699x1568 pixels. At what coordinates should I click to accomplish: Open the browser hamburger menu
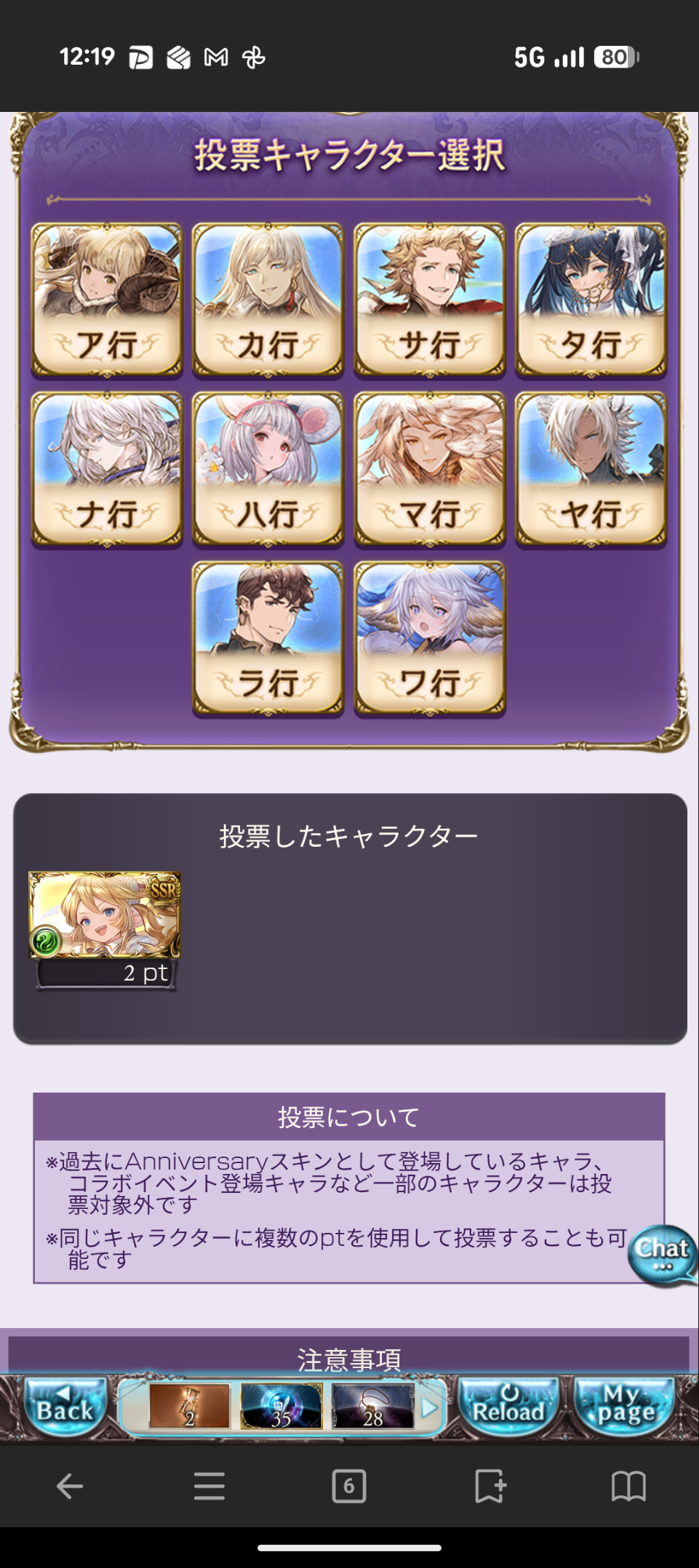tap(209, 1486)
